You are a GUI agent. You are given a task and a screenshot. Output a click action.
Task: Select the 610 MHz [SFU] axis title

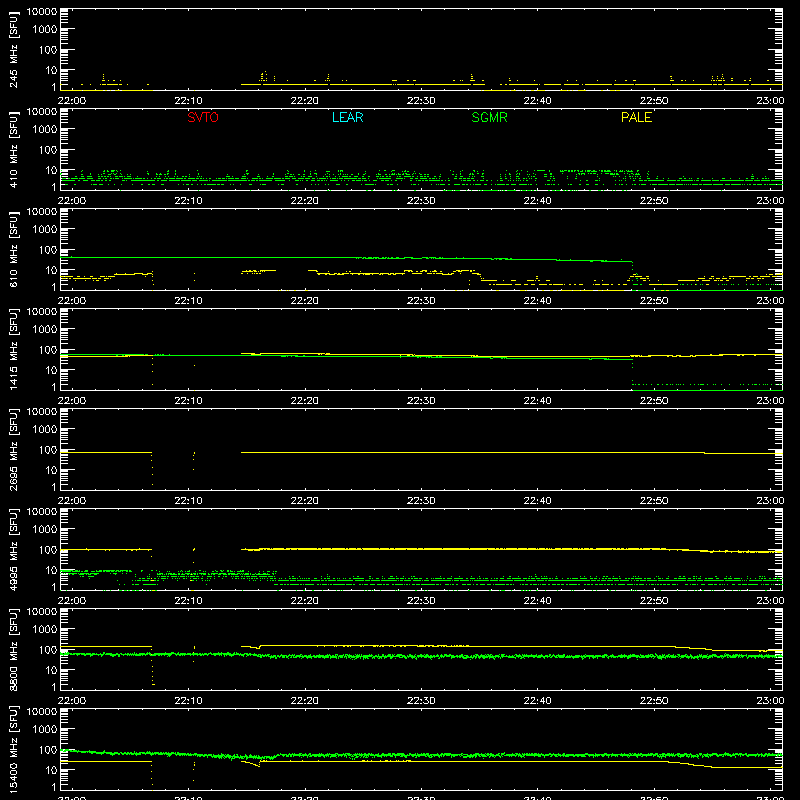[14, 249]
